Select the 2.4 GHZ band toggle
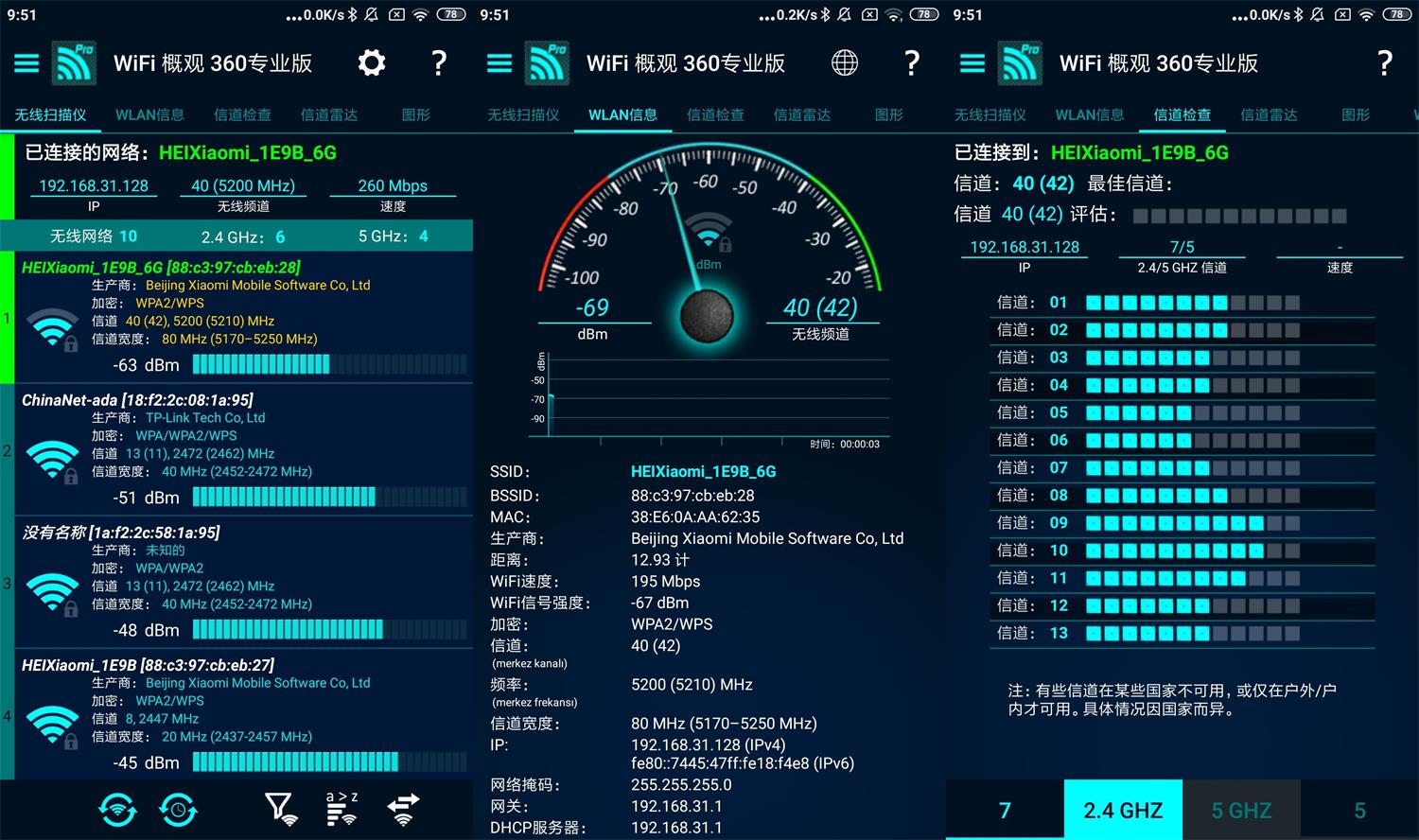1419x840 pixels. tap(1122, 810)
